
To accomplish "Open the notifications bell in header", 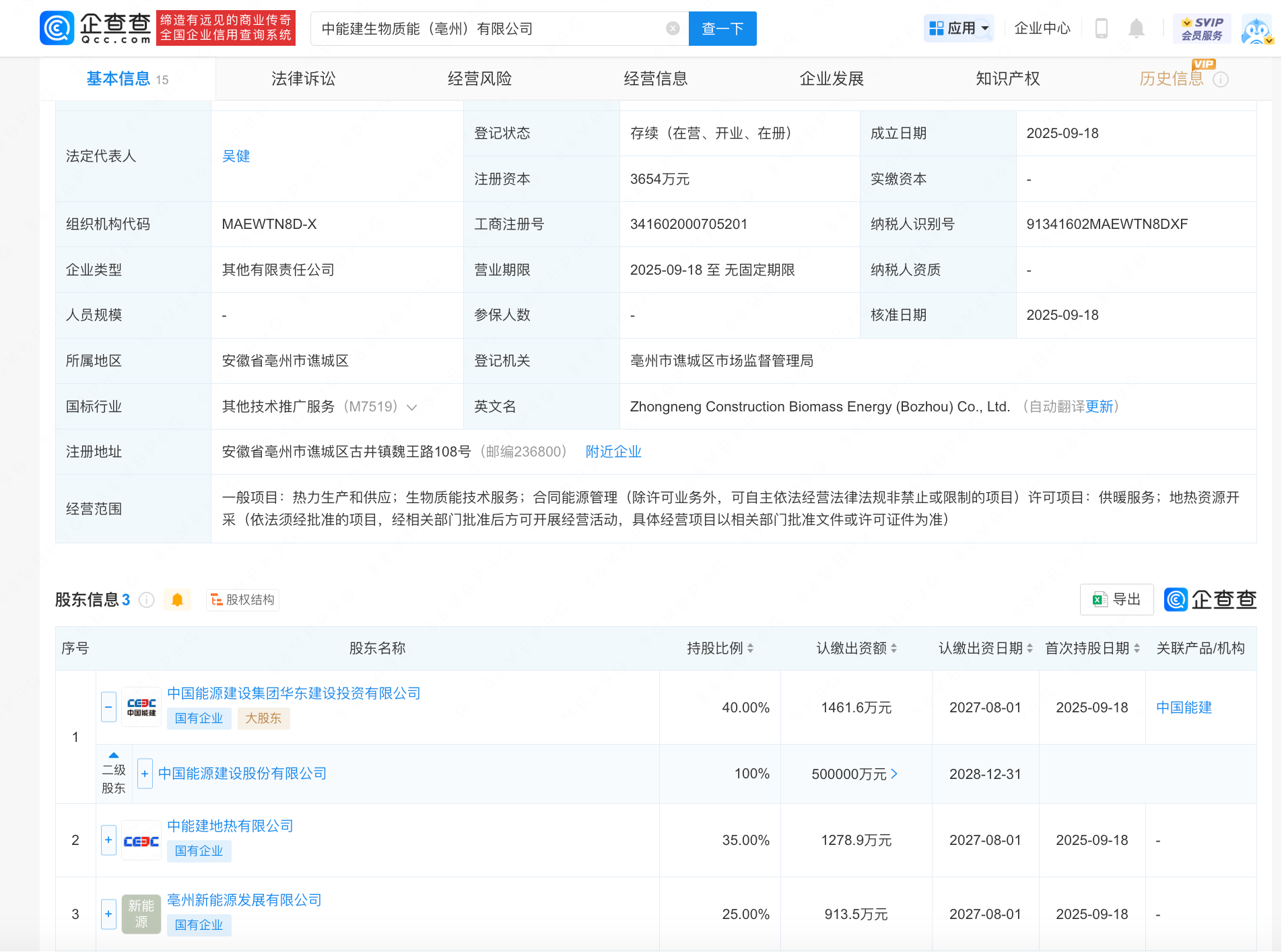I will [x=1137, y=28].
